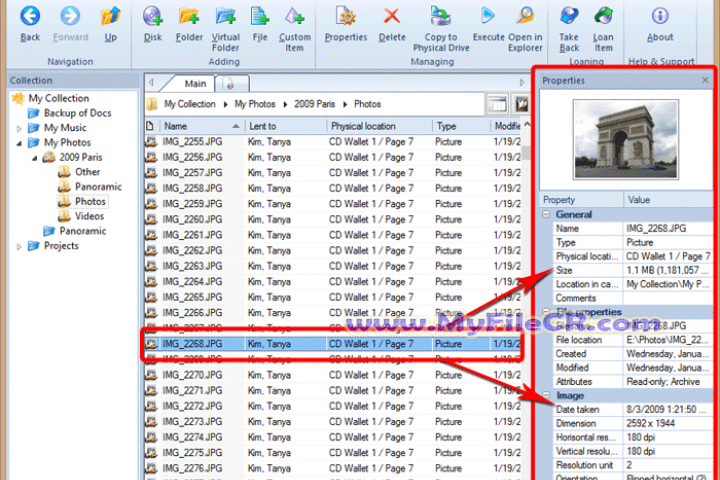This screenshot has width=720, height=480.
Task: Select file IMG_2255.JPG
Action: pos(333,142)
